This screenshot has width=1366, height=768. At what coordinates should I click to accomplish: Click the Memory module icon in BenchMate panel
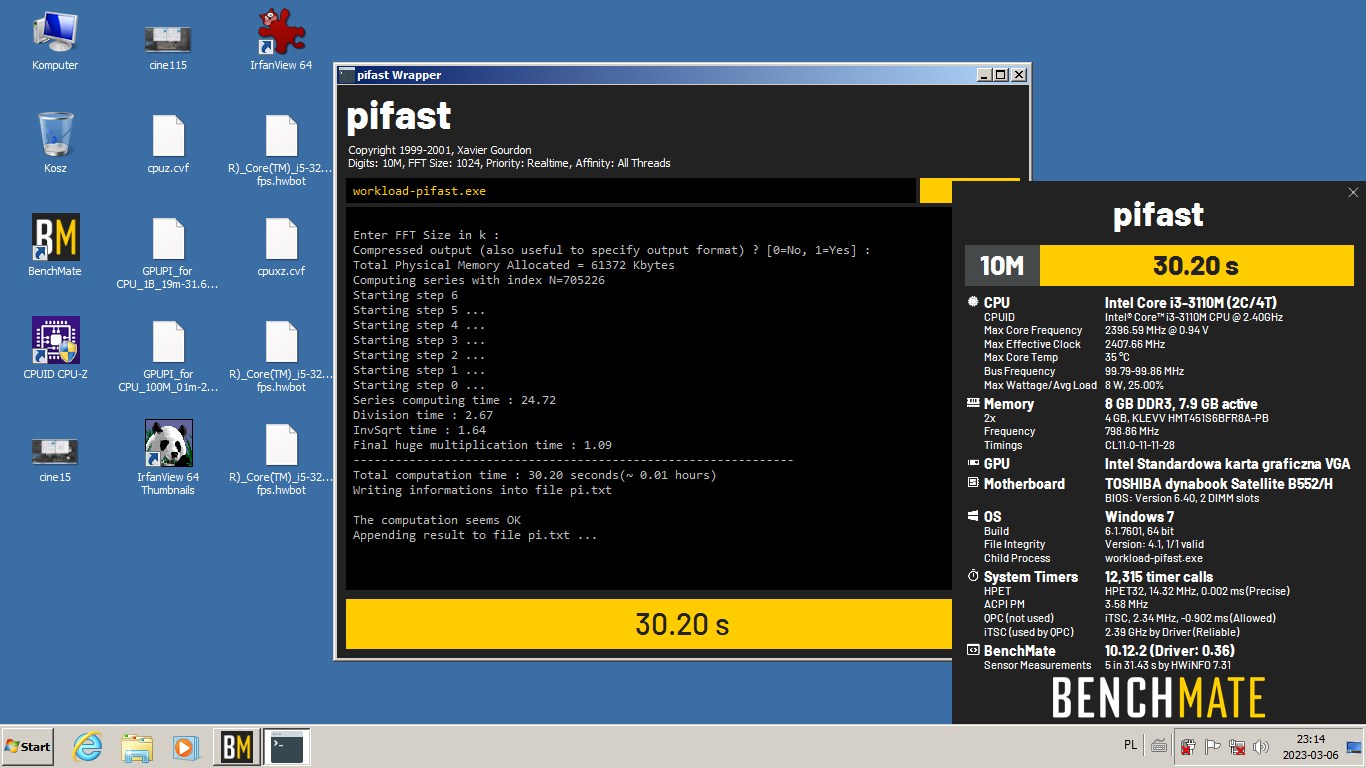click(973, 403)
